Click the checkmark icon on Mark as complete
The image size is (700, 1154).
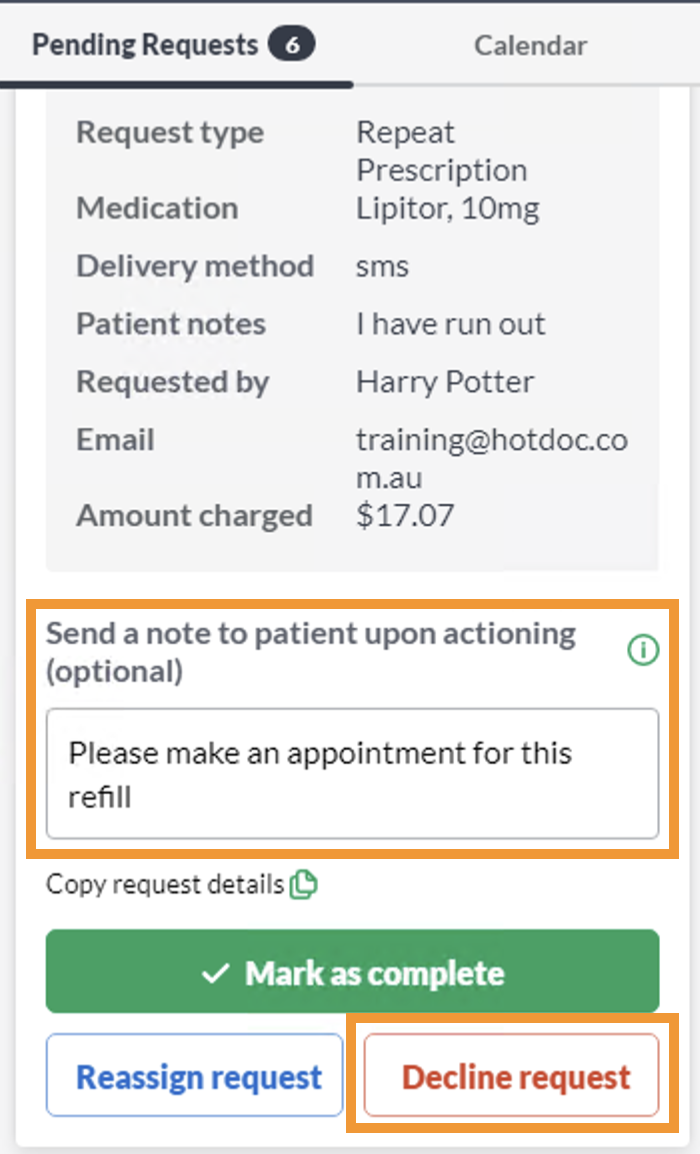216,974
